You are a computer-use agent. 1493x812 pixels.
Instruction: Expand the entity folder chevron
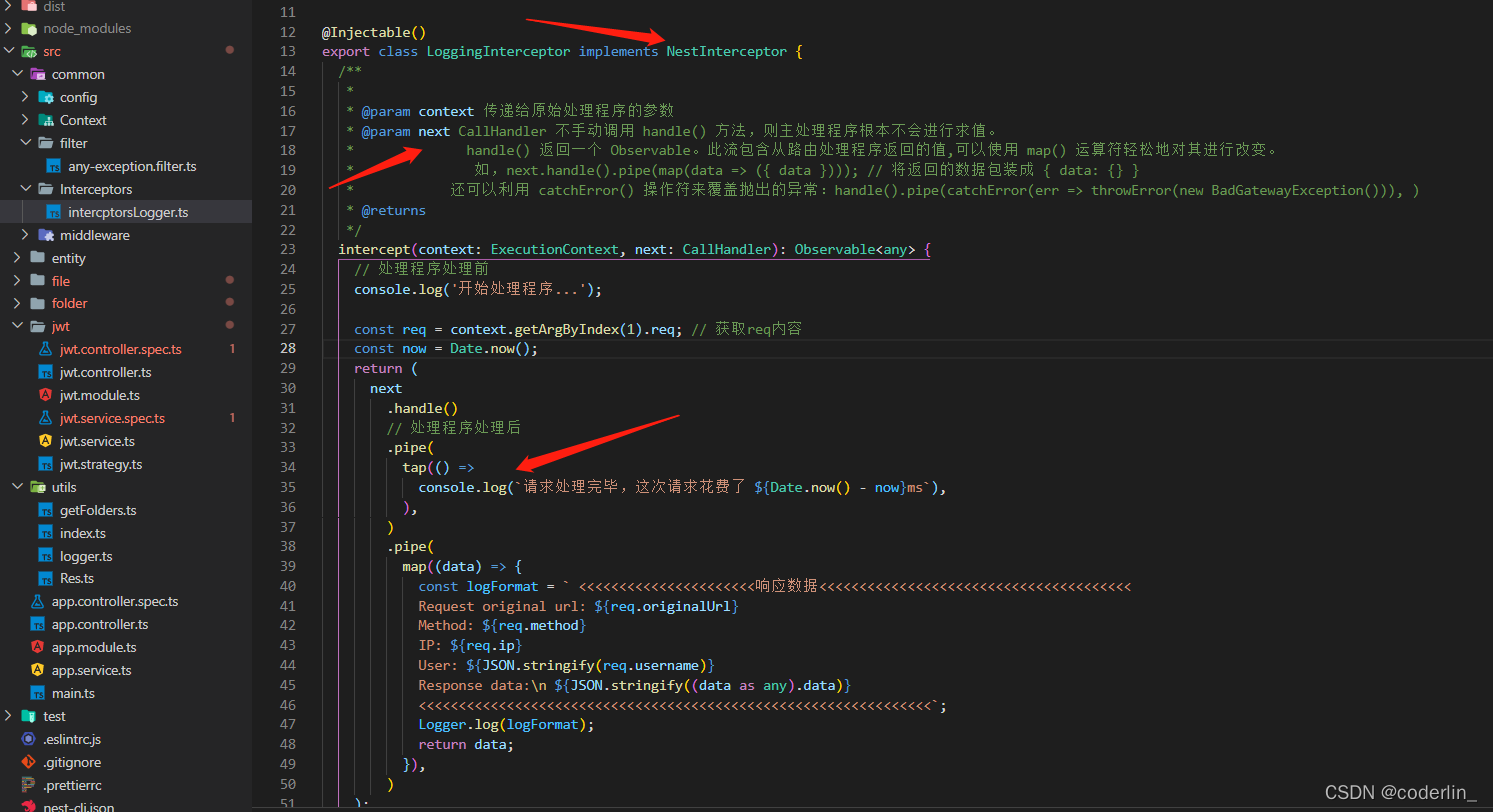point(17,258)
